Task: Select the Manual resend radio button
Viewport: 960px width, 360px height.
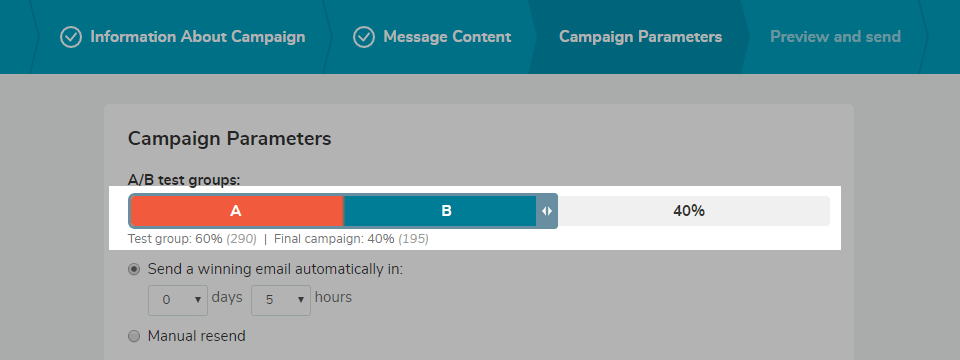Action: (x=133, y=336)
